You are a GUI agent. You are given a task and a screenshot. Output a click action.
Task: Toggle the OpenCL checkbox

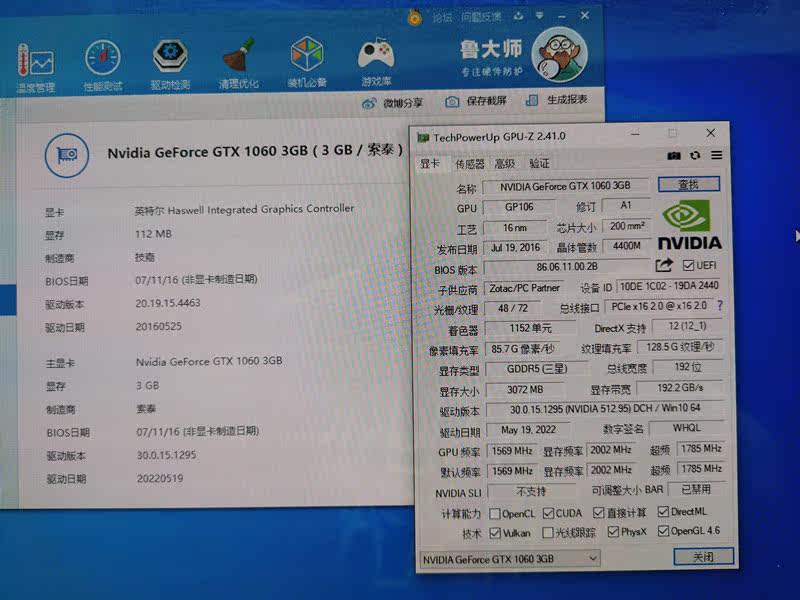pyautogui.click(x=494, y=513)
